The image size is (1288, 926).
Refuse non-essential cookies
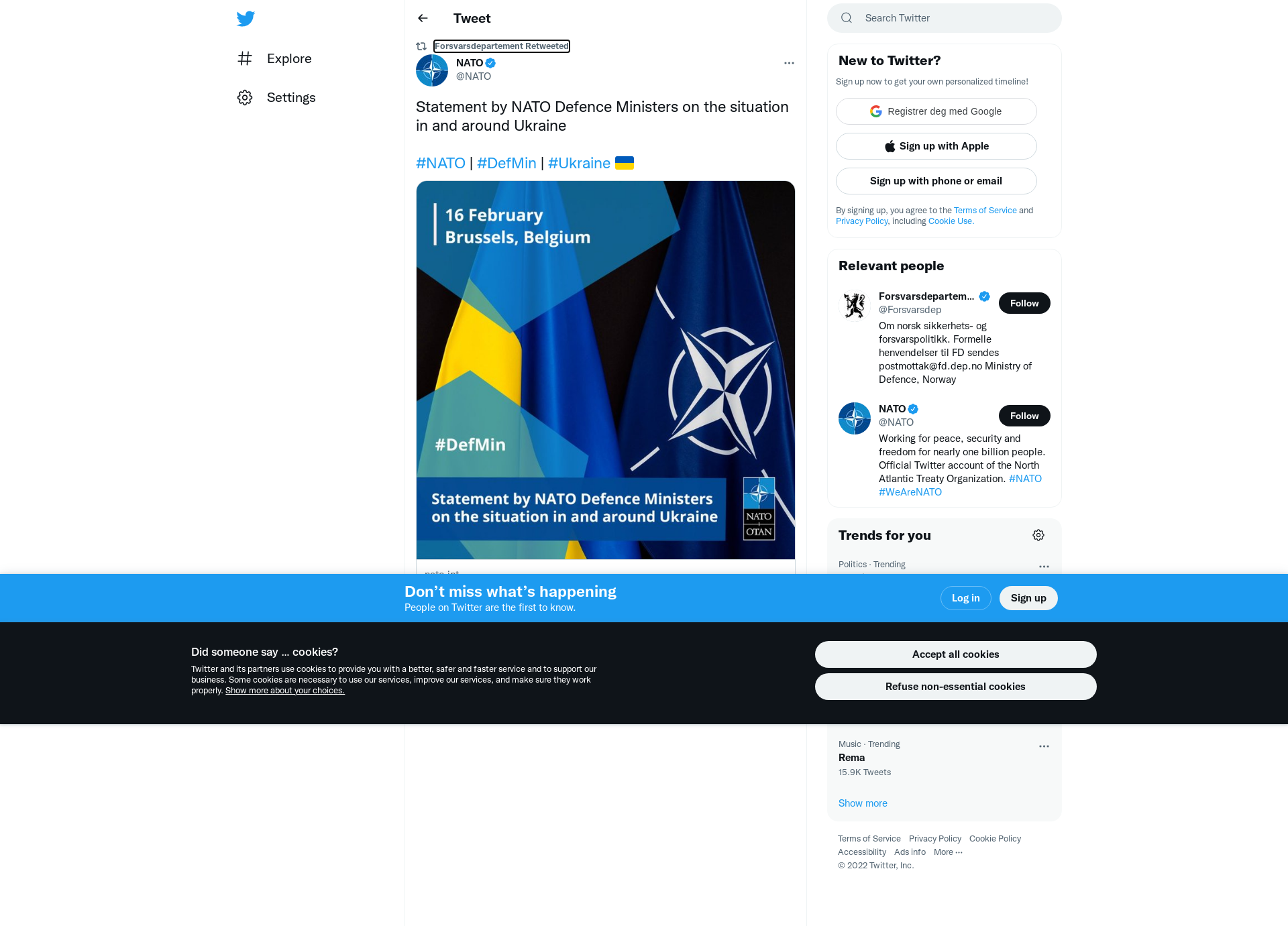point(955,687)
